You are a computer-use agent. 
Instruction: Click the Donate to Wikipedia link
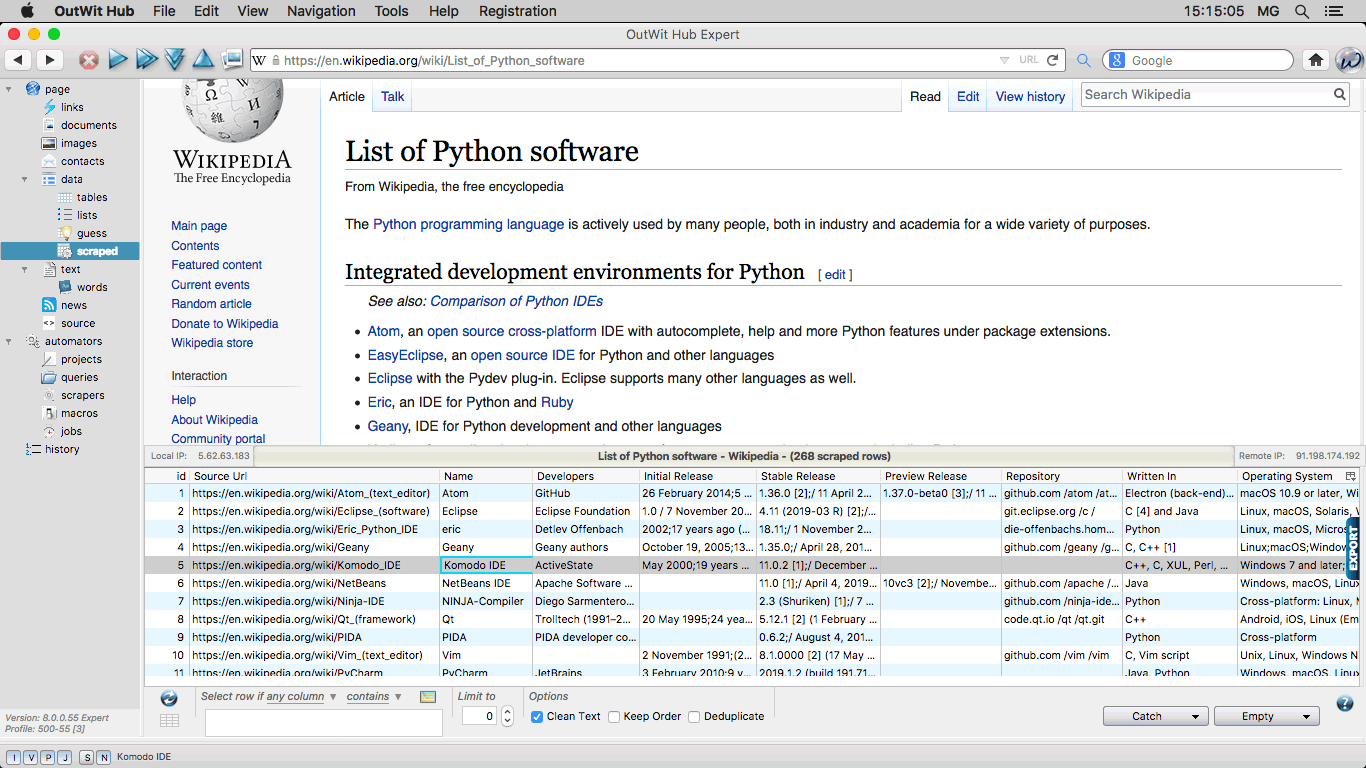(x=224, y=324)
